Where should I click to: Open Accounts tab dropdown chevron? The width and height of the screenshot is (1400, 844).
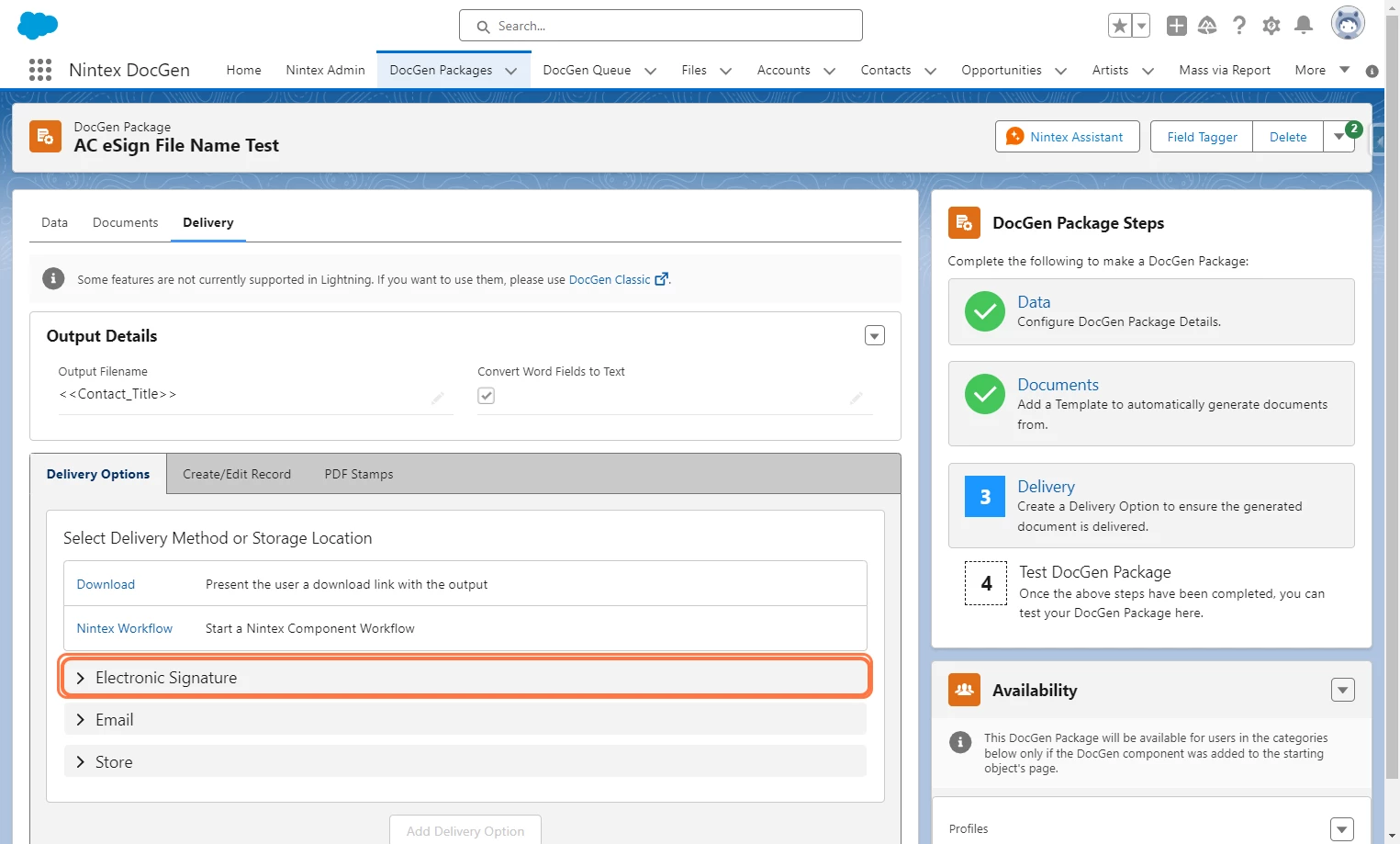pyautogui.click(x=830, y=71)
